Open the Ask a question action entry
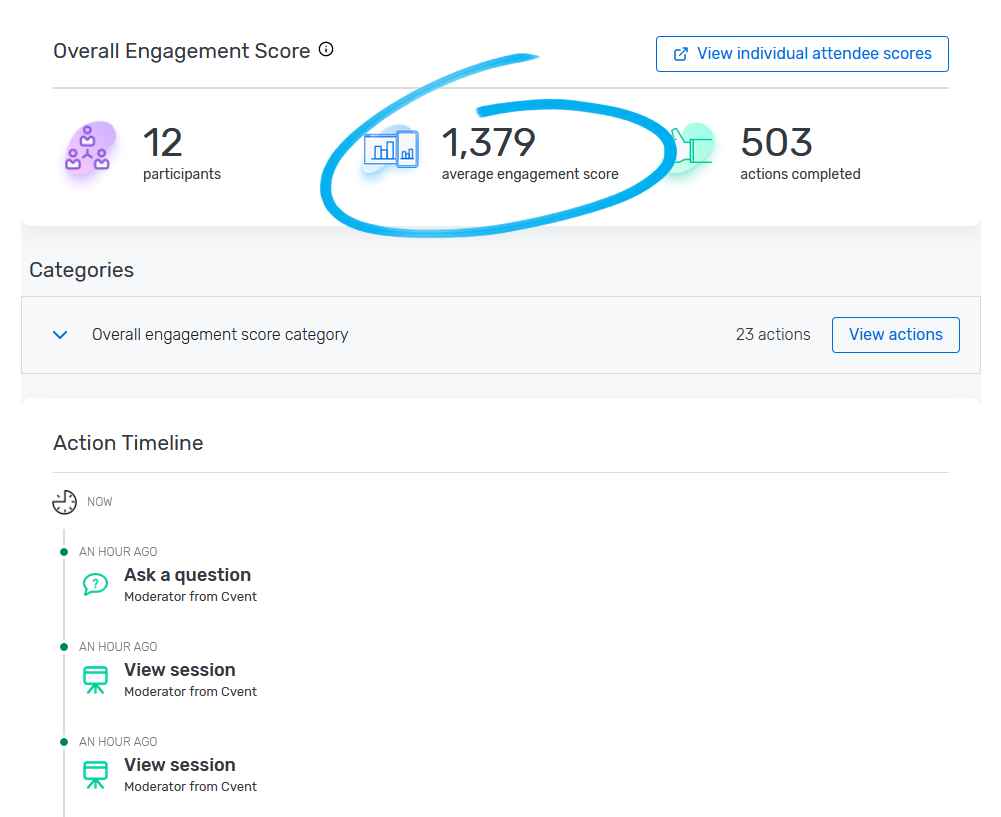 tap(187, 575)
